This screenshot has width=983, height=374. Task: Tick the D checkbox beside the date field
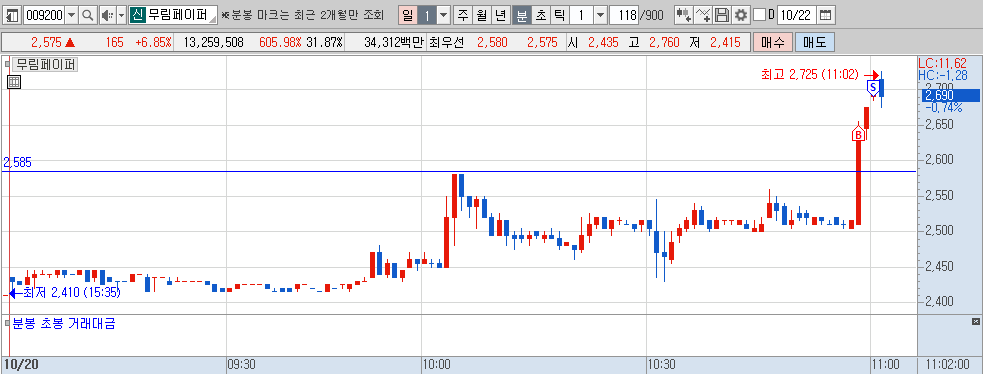(x=759, y=15)
